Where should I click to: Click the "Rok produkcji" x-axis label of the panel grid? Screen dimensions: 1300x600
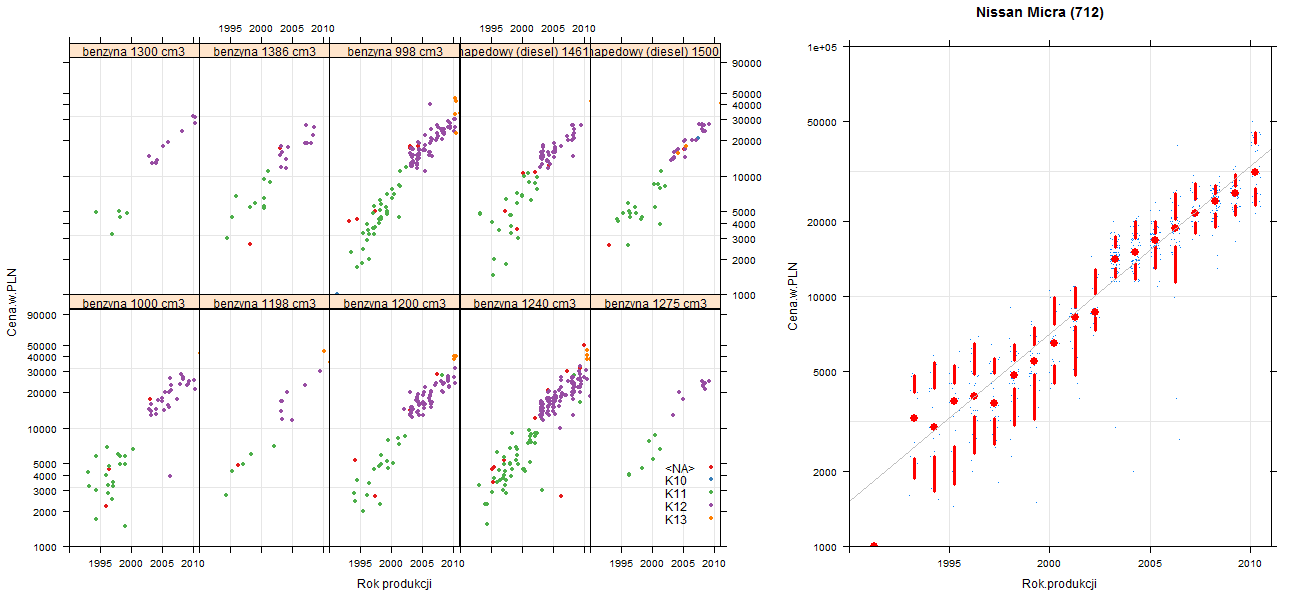click(x=394, y=585)
